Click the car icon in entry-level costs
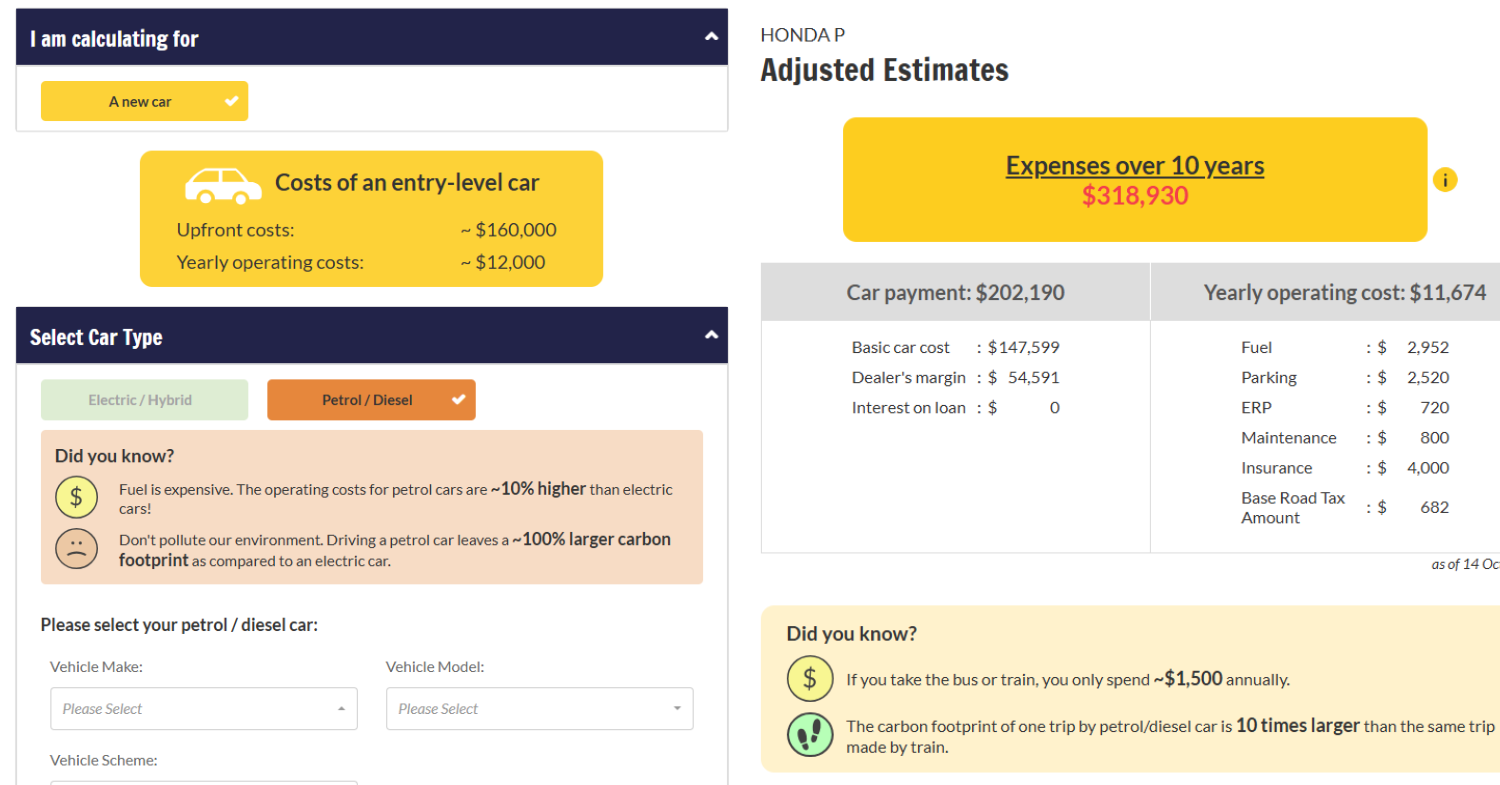Screen dimensions: 1500x785 222,185
